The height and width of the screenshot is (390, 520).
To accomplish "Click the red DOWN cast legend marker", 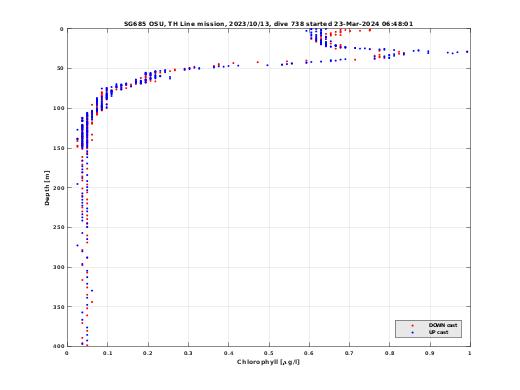I will (x=413, y=325).
